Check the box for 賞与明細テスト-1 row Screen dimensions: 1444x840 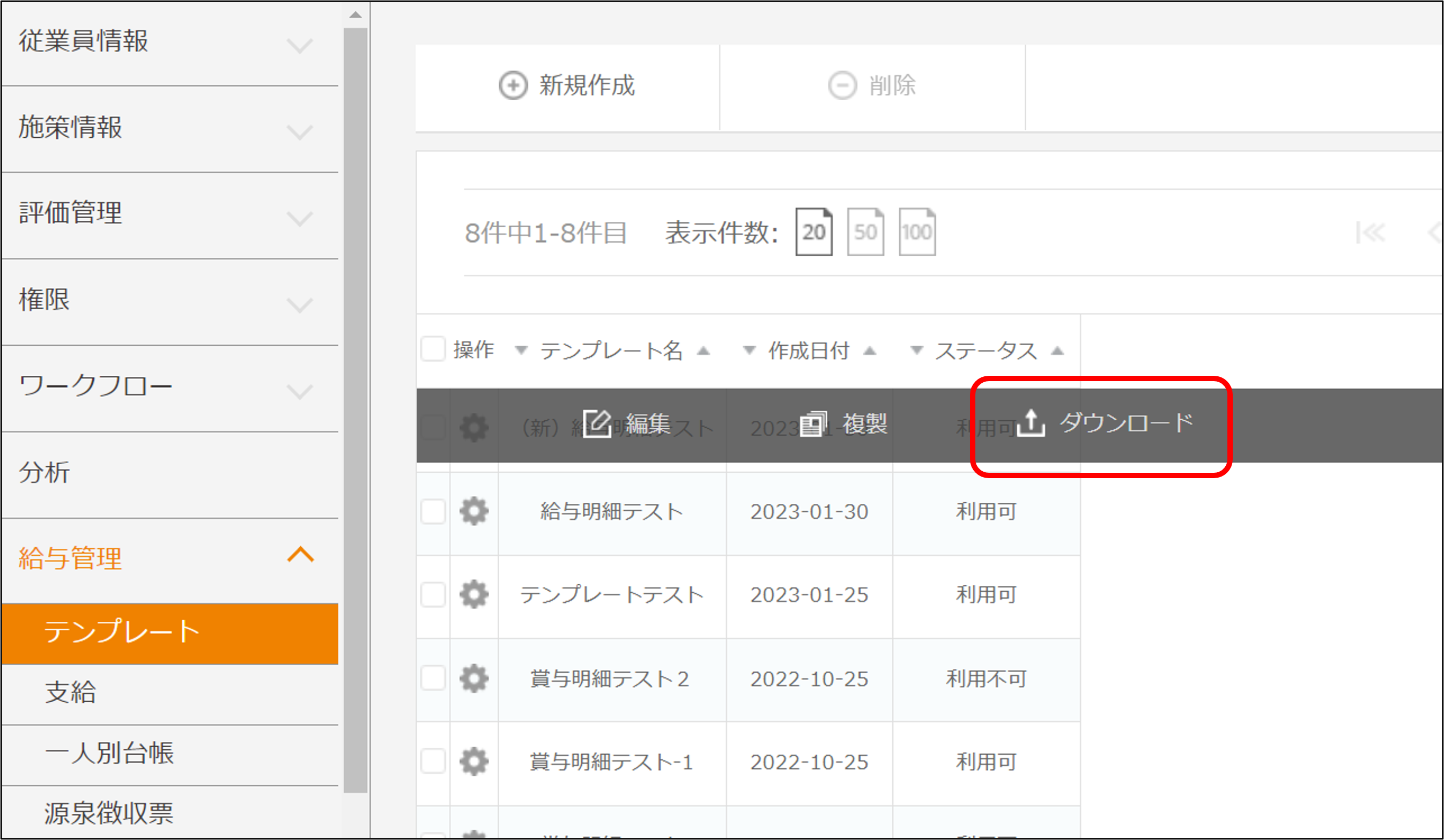click(x=433, y=762)
